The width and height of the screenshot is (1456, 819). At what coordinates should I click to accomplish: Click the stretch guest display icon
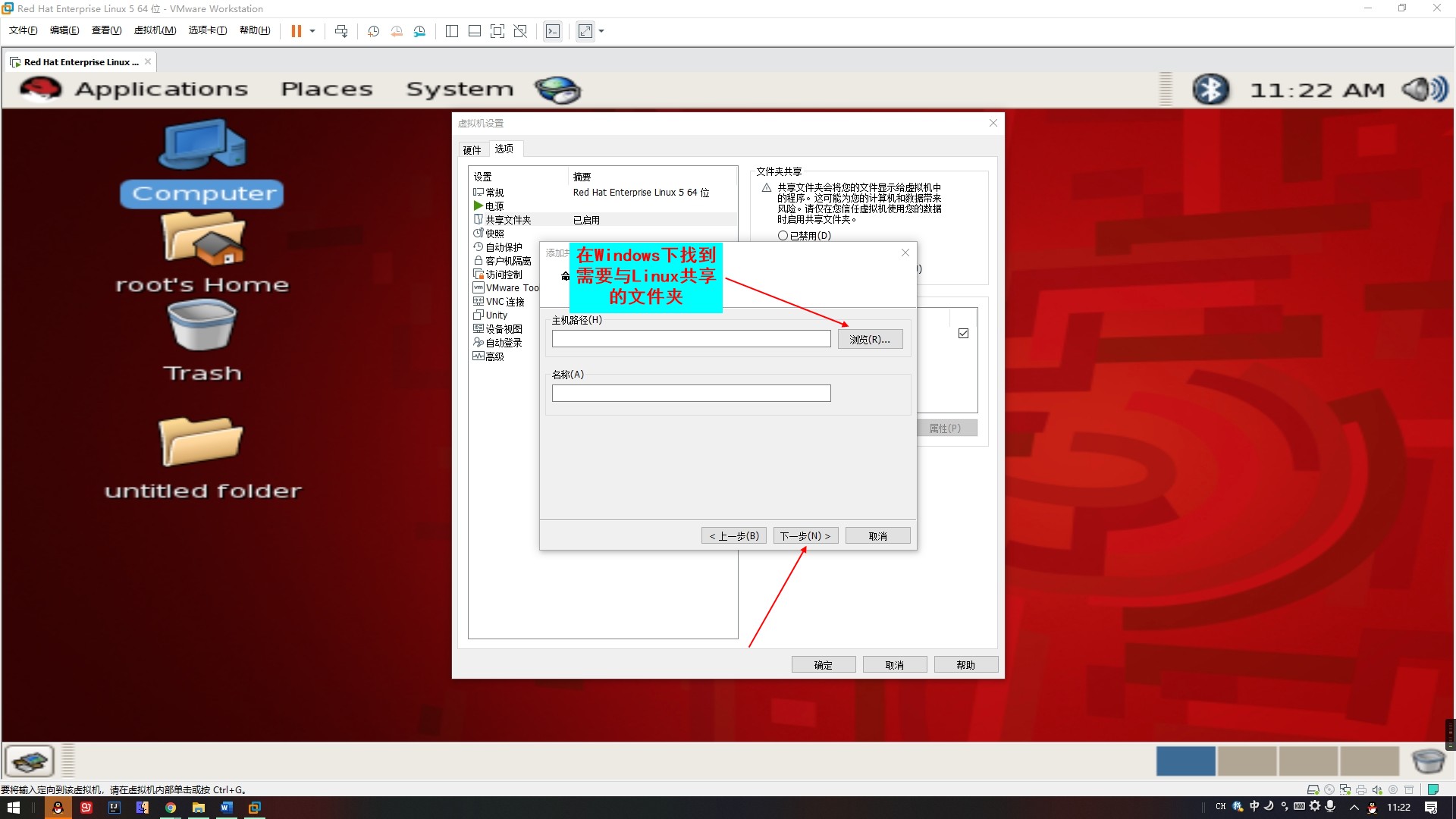[585, 31]
